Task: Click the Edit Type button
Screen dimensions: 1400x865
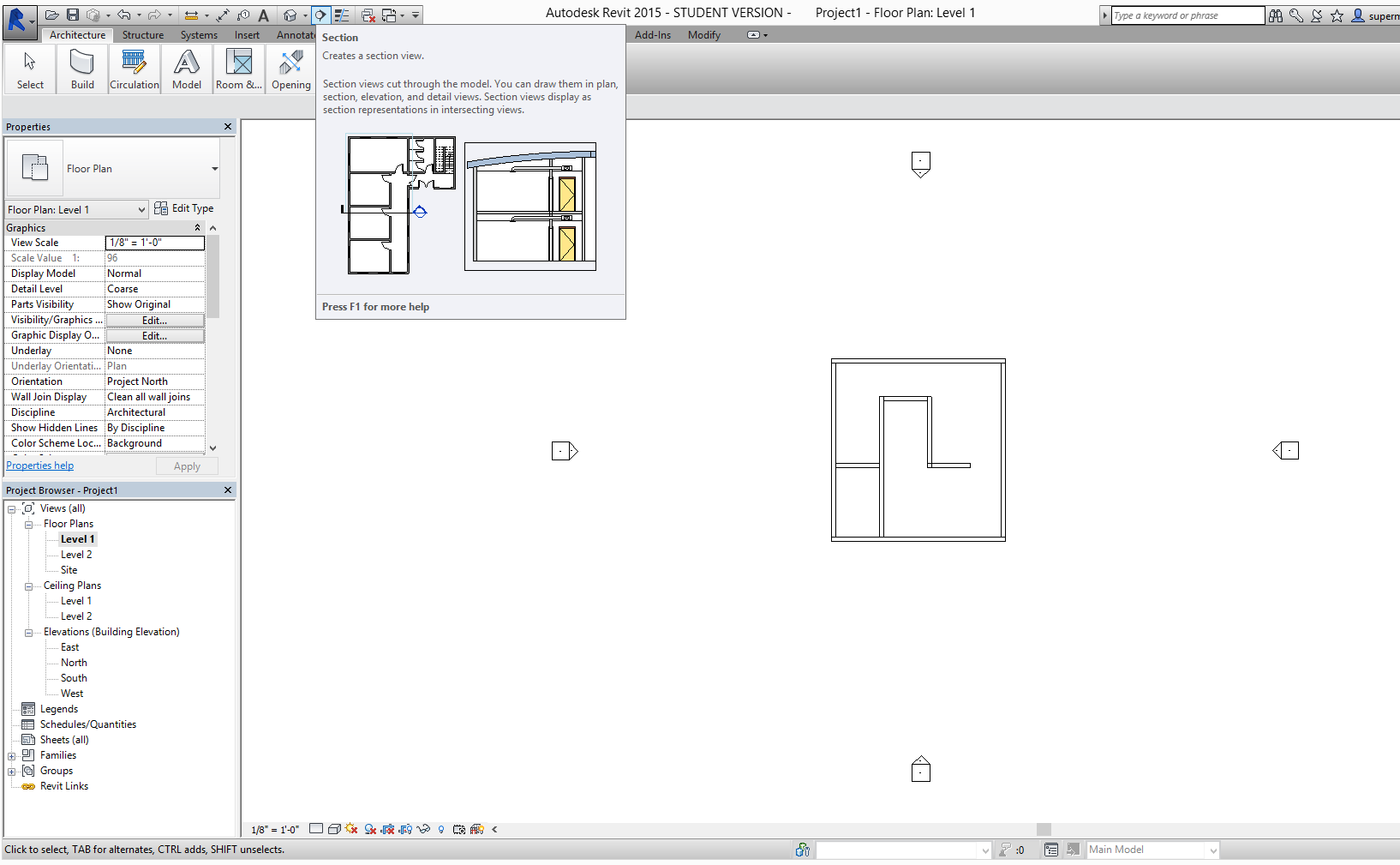Action: point(184,208)
